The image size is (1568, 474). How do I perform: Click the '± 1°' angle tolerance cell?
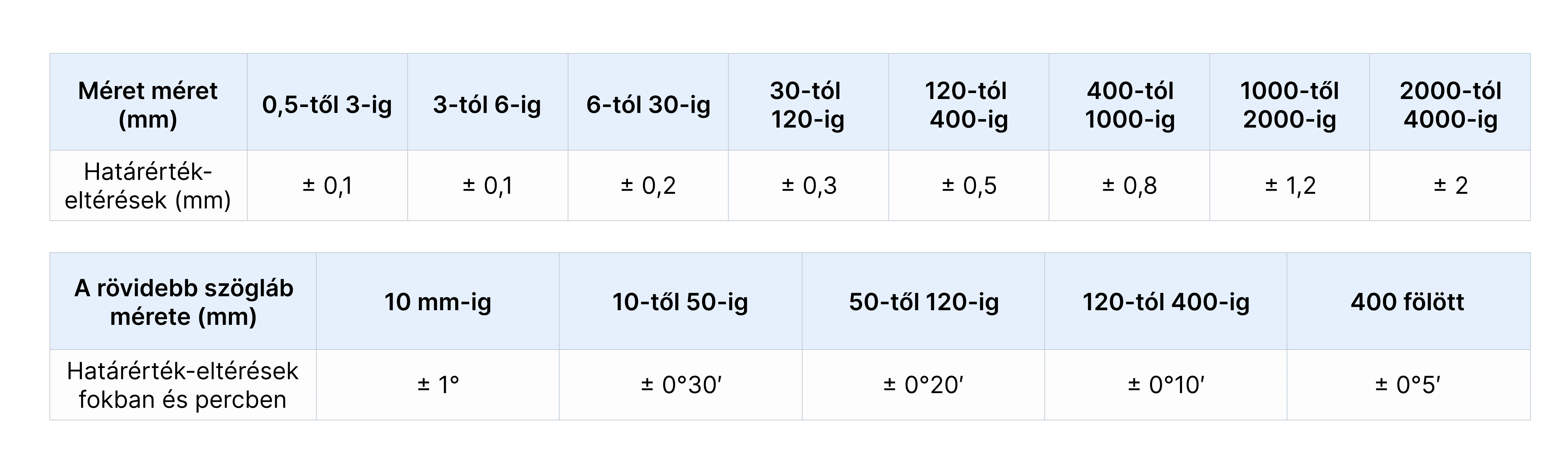(x=438, y=384)
